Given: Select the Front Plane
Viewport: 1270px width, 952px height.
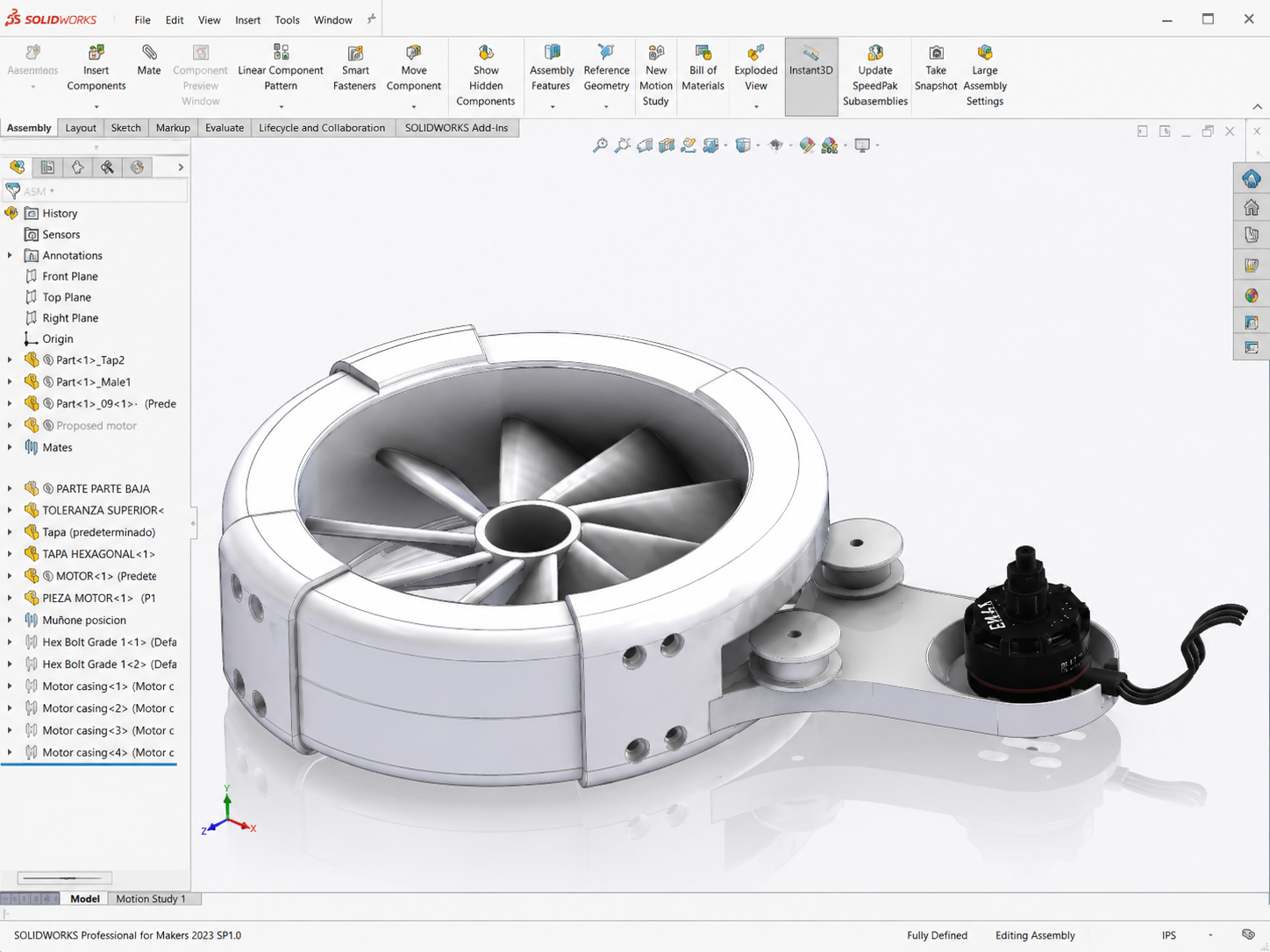Looking at the screenshot, I should [x=70, y=276].
